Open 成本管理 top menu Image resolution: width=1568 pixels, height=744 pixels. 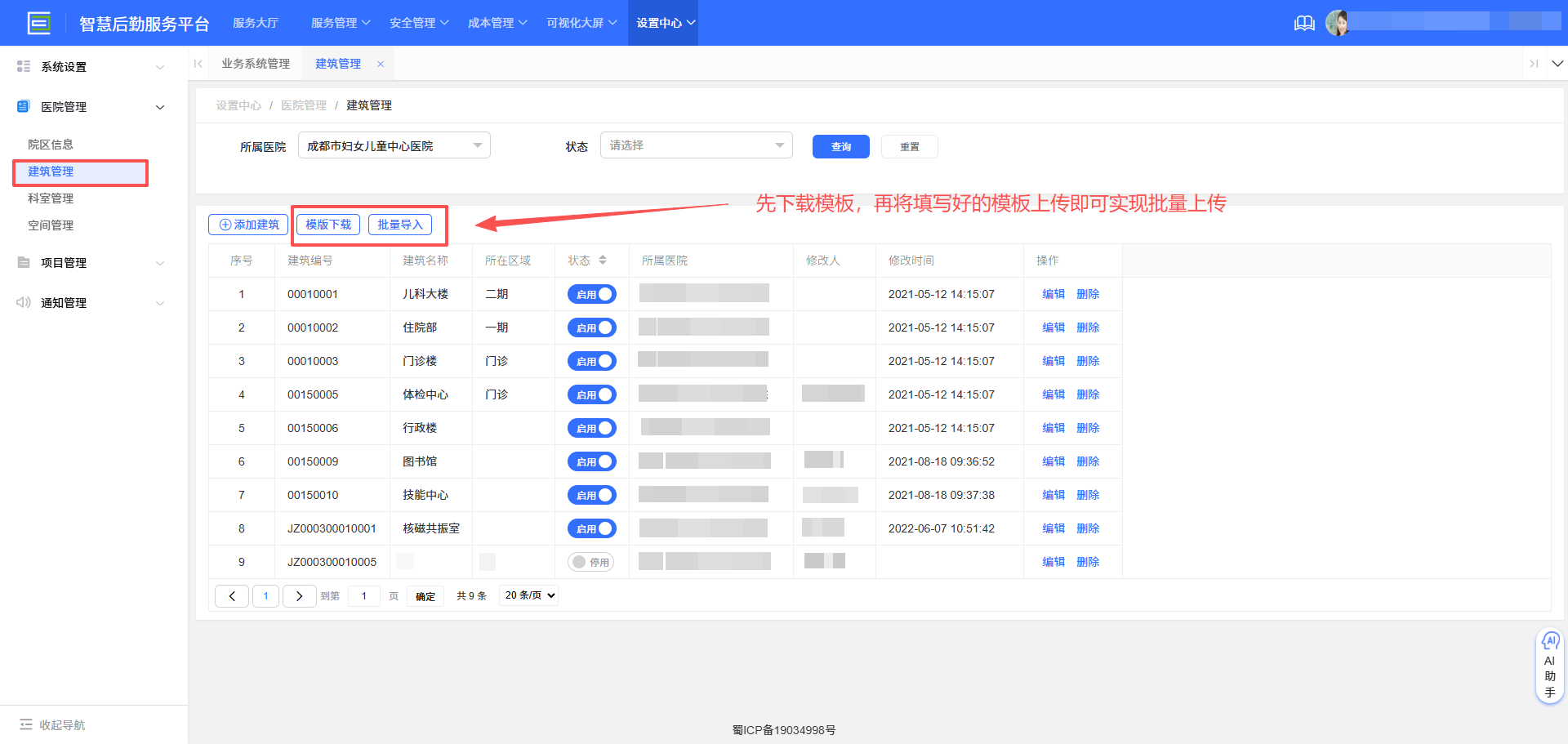coord(497,23)
